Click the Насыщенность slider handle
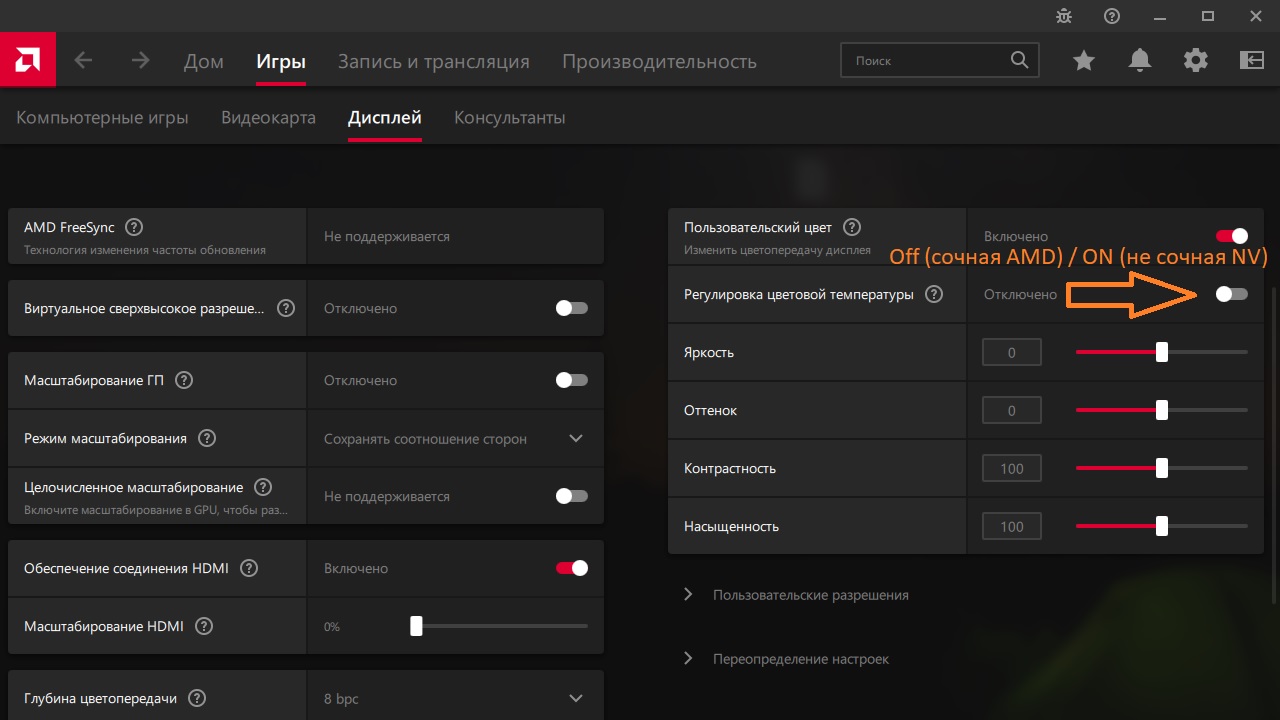1280x720 pixels. click(1162, 526)
